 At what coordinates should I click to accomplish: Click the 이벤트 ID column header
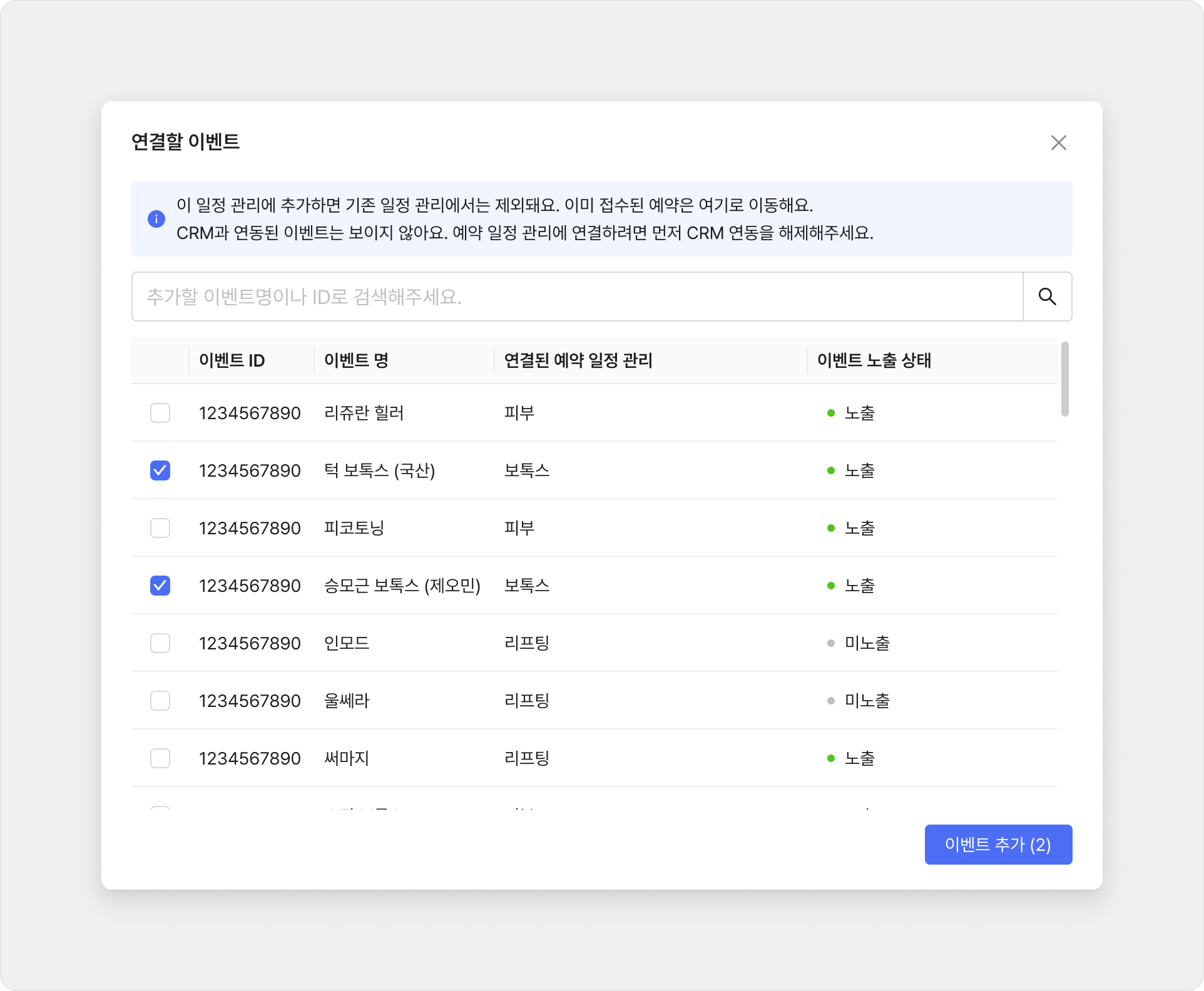[x=232, y=360]
